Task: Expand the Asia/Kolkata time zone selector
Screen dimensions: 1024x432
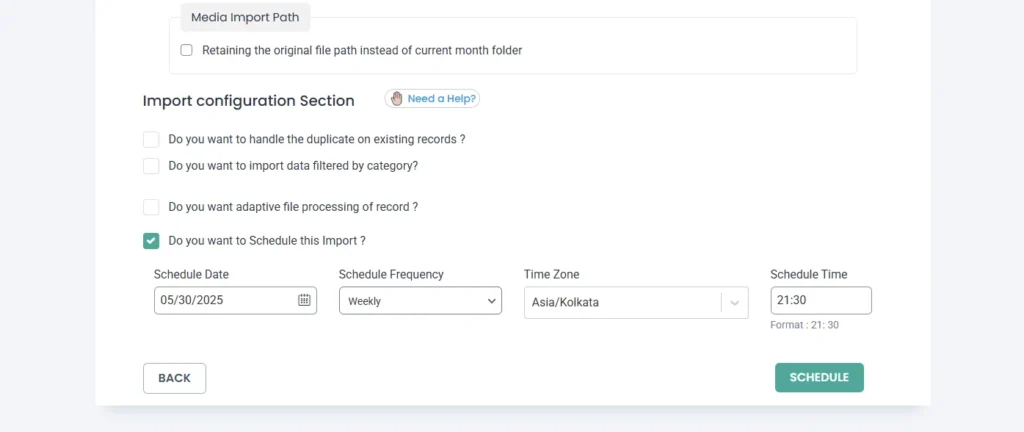Action: coord(620,303)
